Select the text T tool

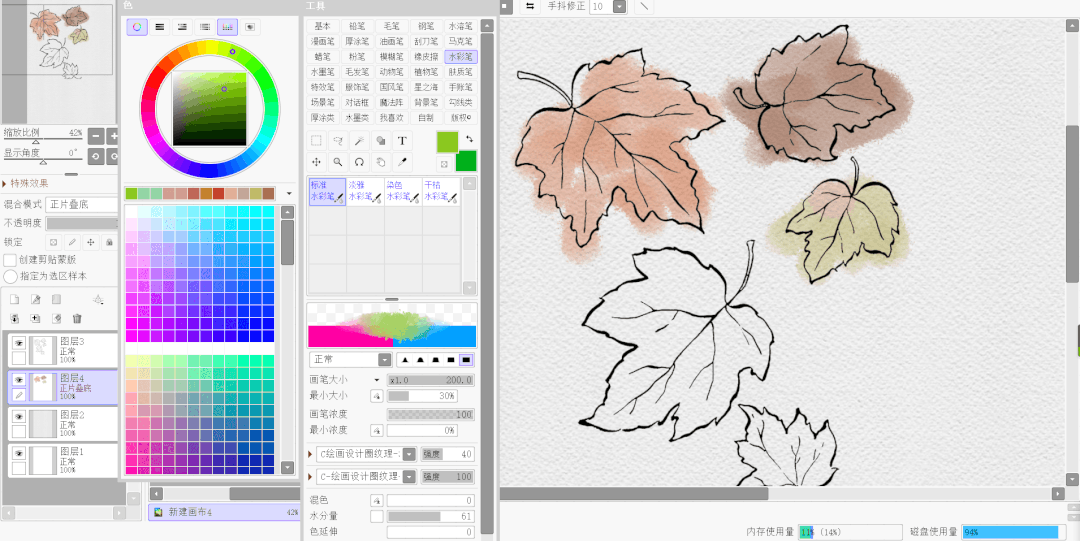tap(402, 141)
